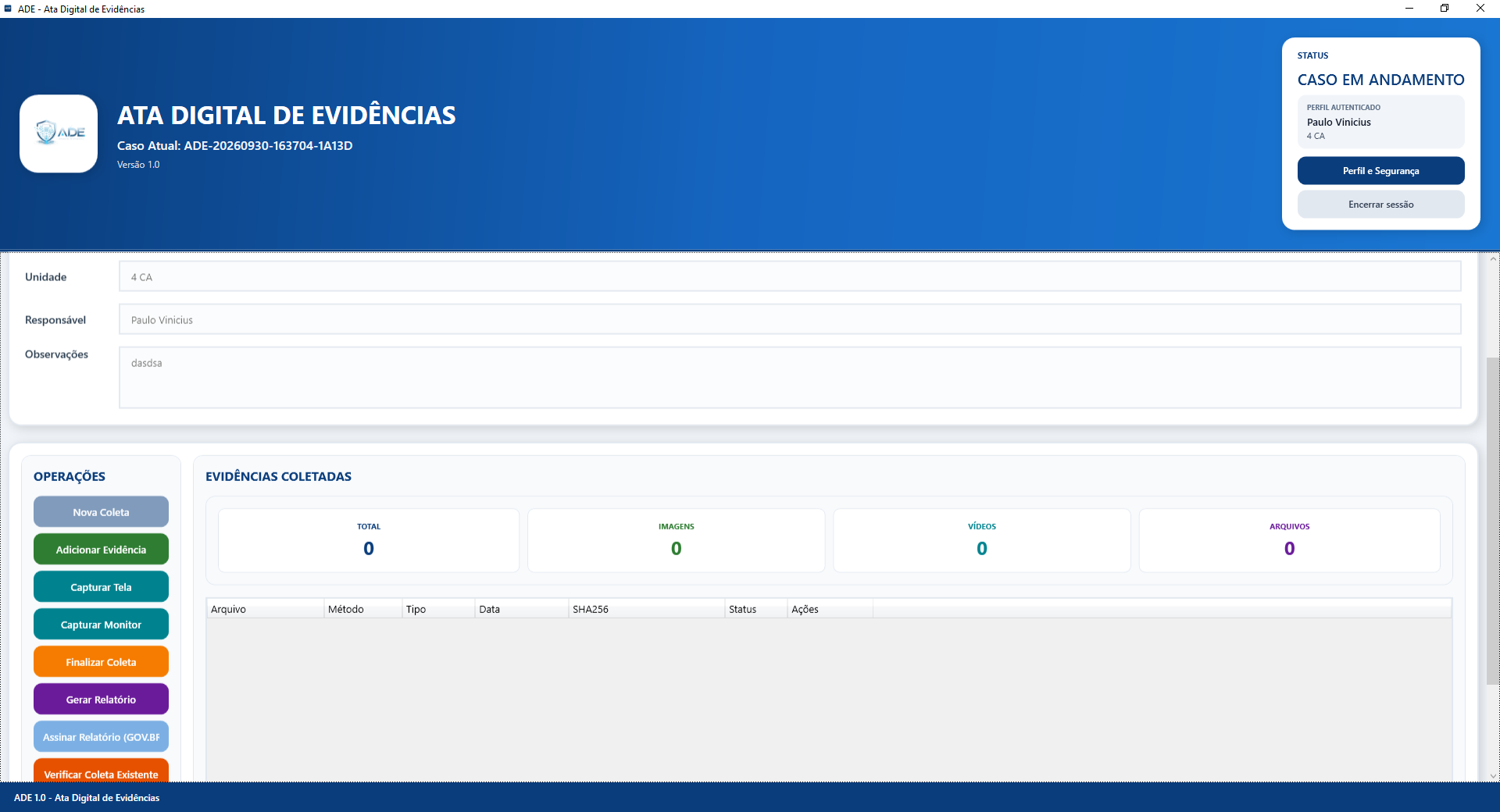Click the Status column header
The width and height of the screenshot is (1500, 812).
coord(756,609)
